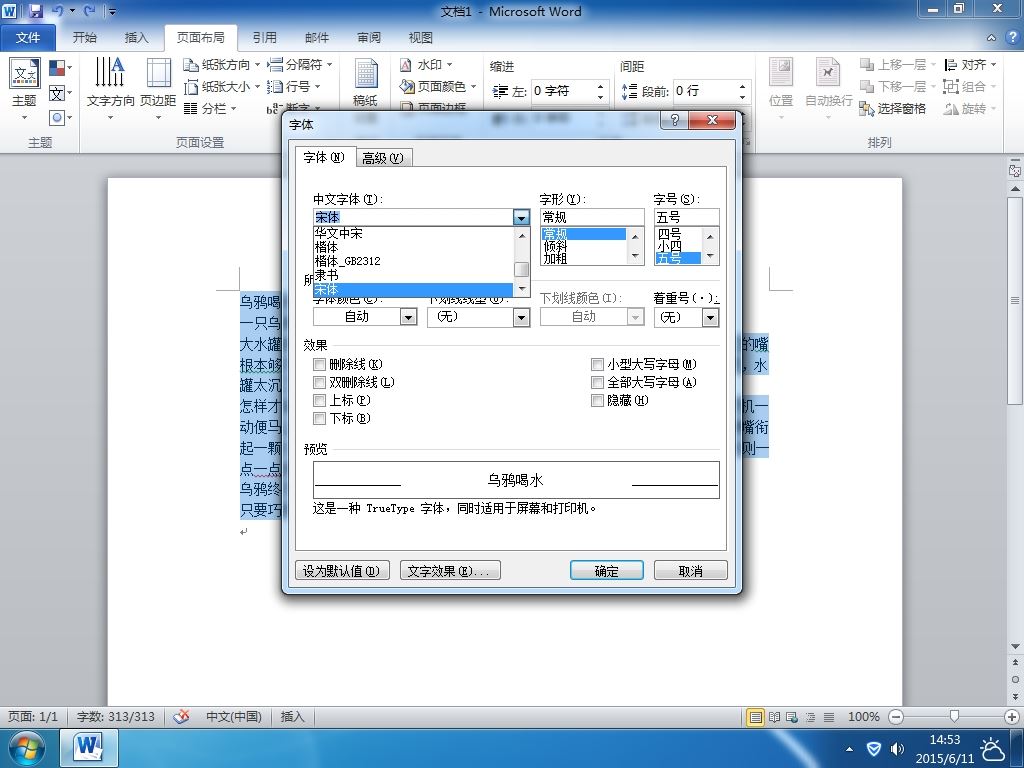Open the File (文件) tab
This screenshot has height=768, width=1024.
[x=27, y=38]
